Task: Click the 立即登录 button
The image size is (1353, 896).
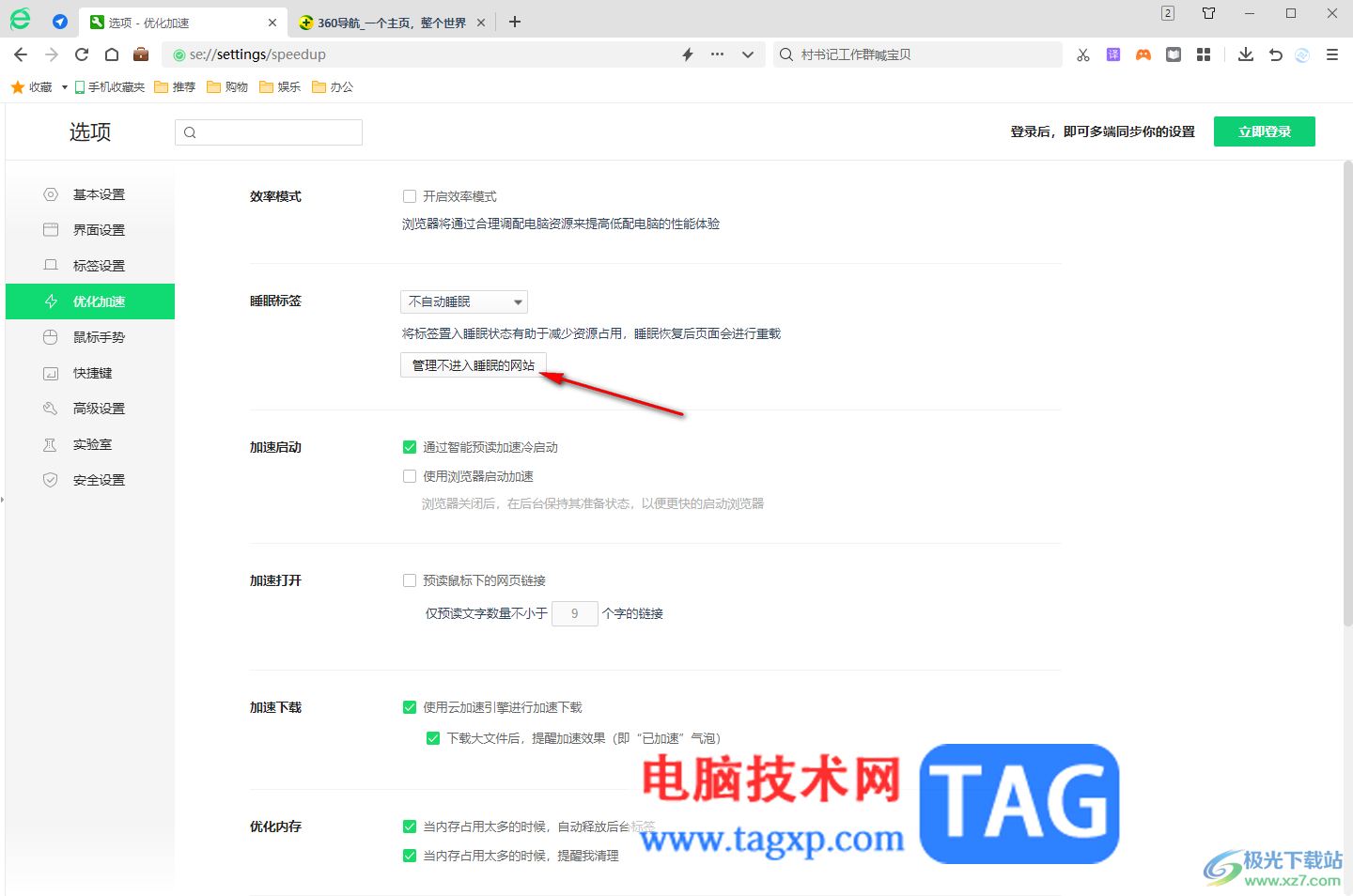Action: coord(1264,131)
